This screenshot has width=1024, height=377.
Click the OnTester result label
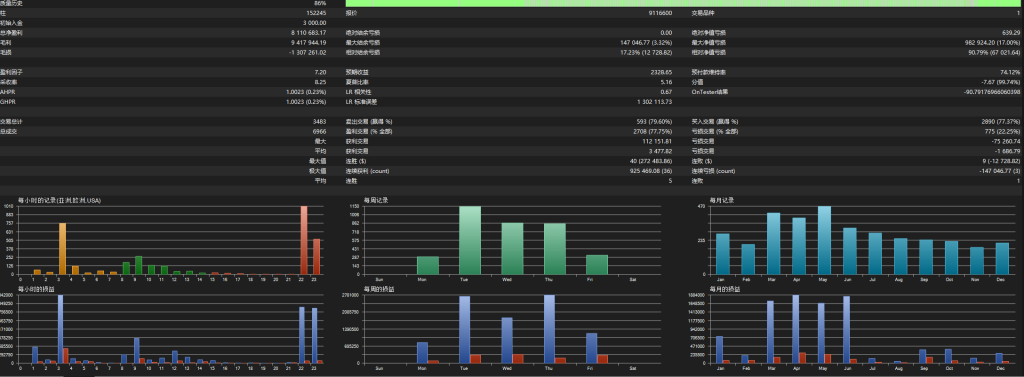709,91
